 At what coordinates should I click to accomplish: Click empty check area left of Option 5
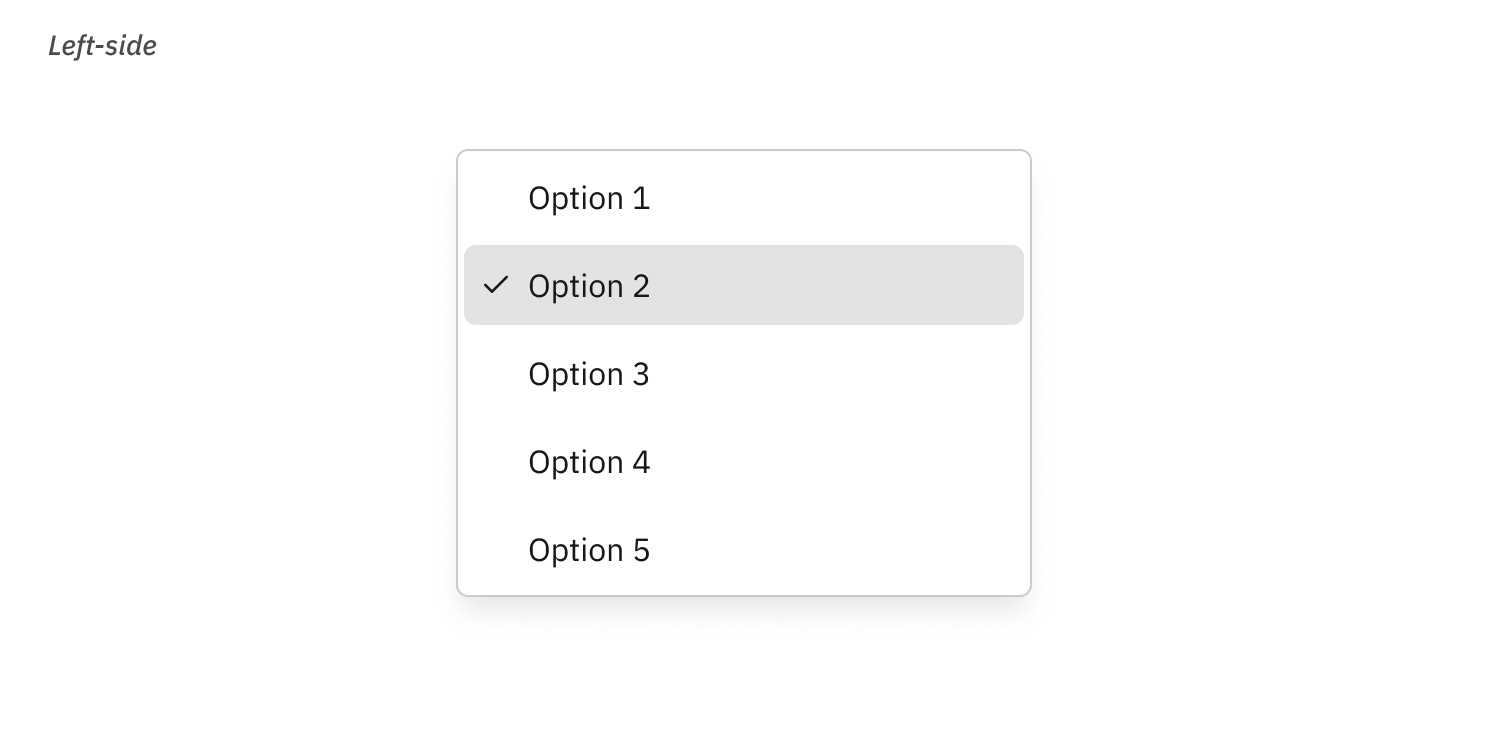click(x=496, y=550)
